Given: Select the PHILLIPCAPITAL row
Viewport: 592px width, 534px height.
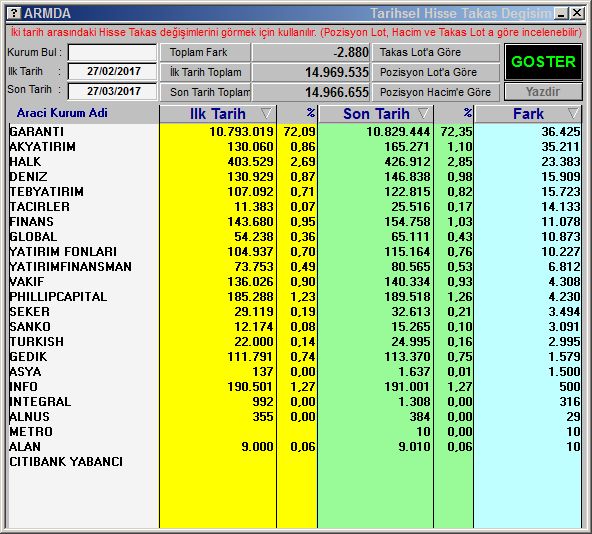Looking at the screenshot, I should [294, 296].
